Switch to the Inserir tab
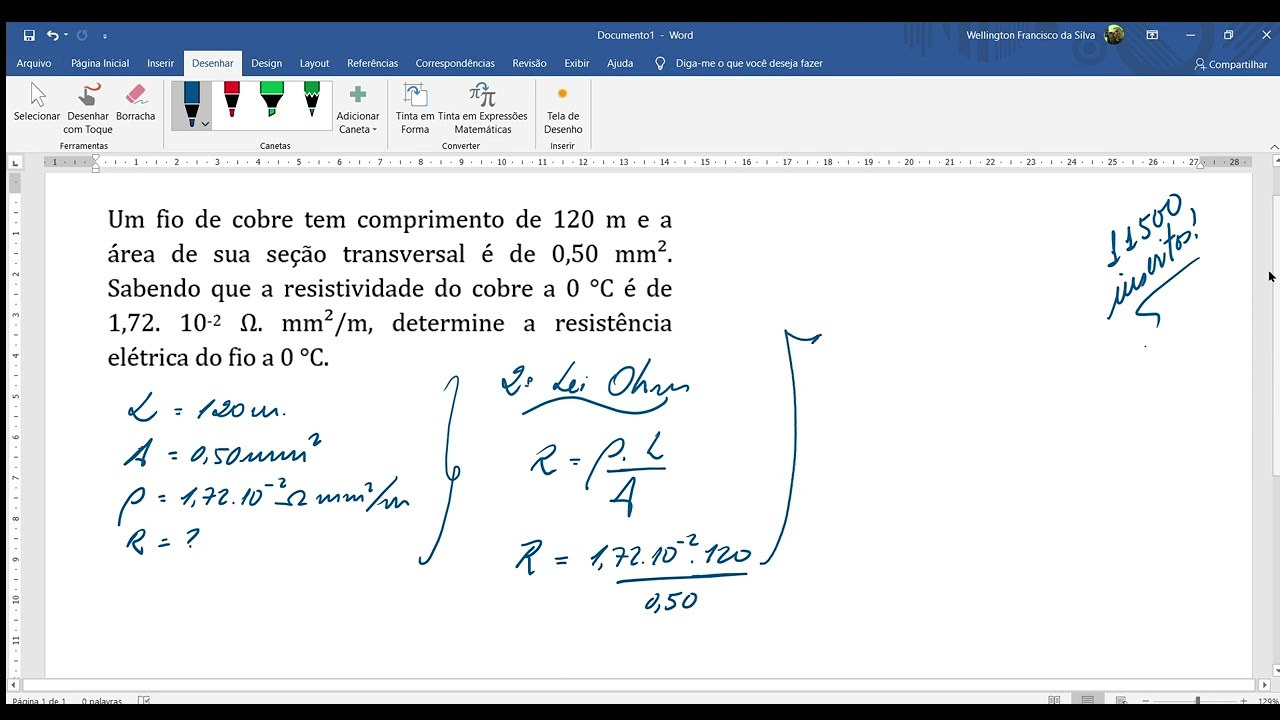Image resolution: width=1280 pixels, height=720 pixels. 161,63
